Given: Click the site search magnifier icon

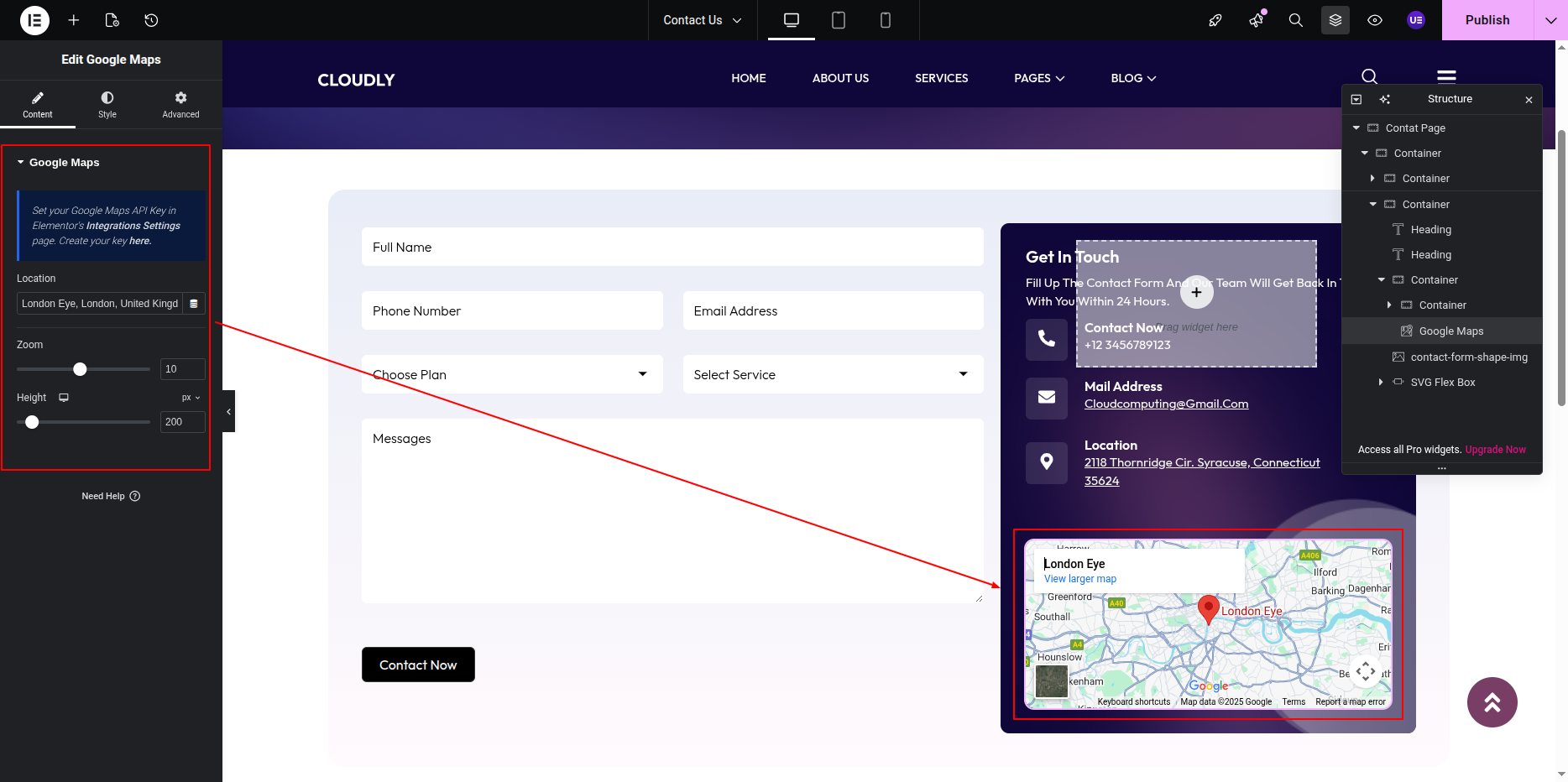Looking at the screenshot, I should click(1369, 76).
